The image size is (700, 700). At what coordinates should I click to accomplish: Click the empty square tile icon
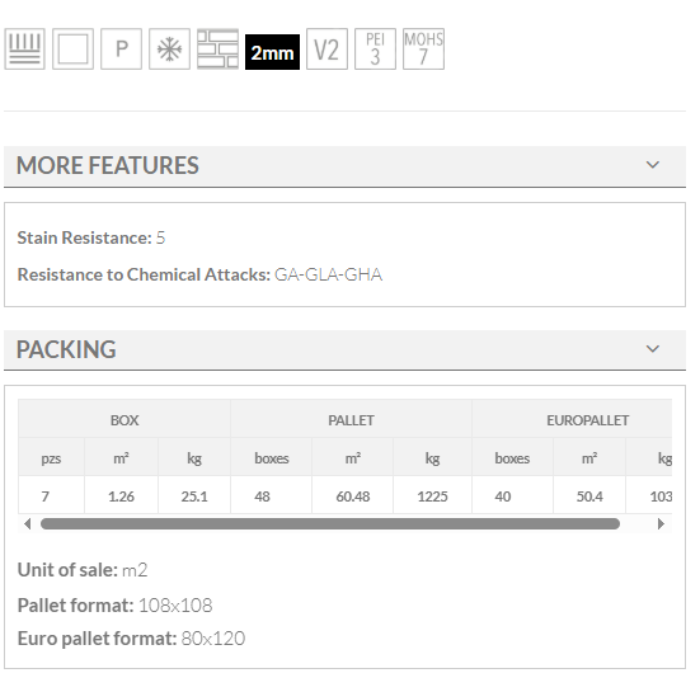point(73,50)
